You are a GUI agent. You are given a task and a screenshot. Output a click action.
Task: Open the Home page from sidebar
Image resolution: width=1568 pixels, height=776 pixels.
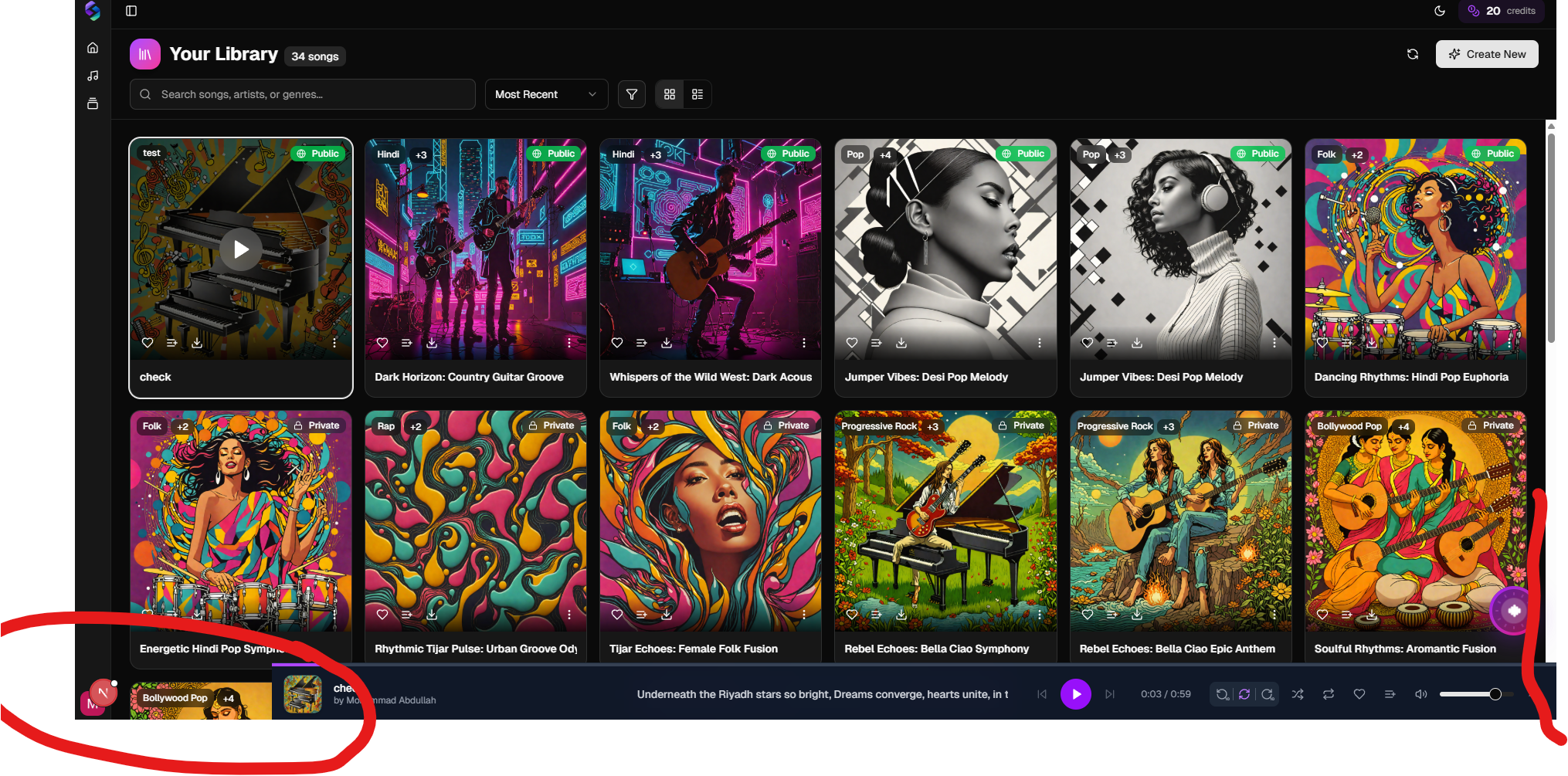pos(93,48)
